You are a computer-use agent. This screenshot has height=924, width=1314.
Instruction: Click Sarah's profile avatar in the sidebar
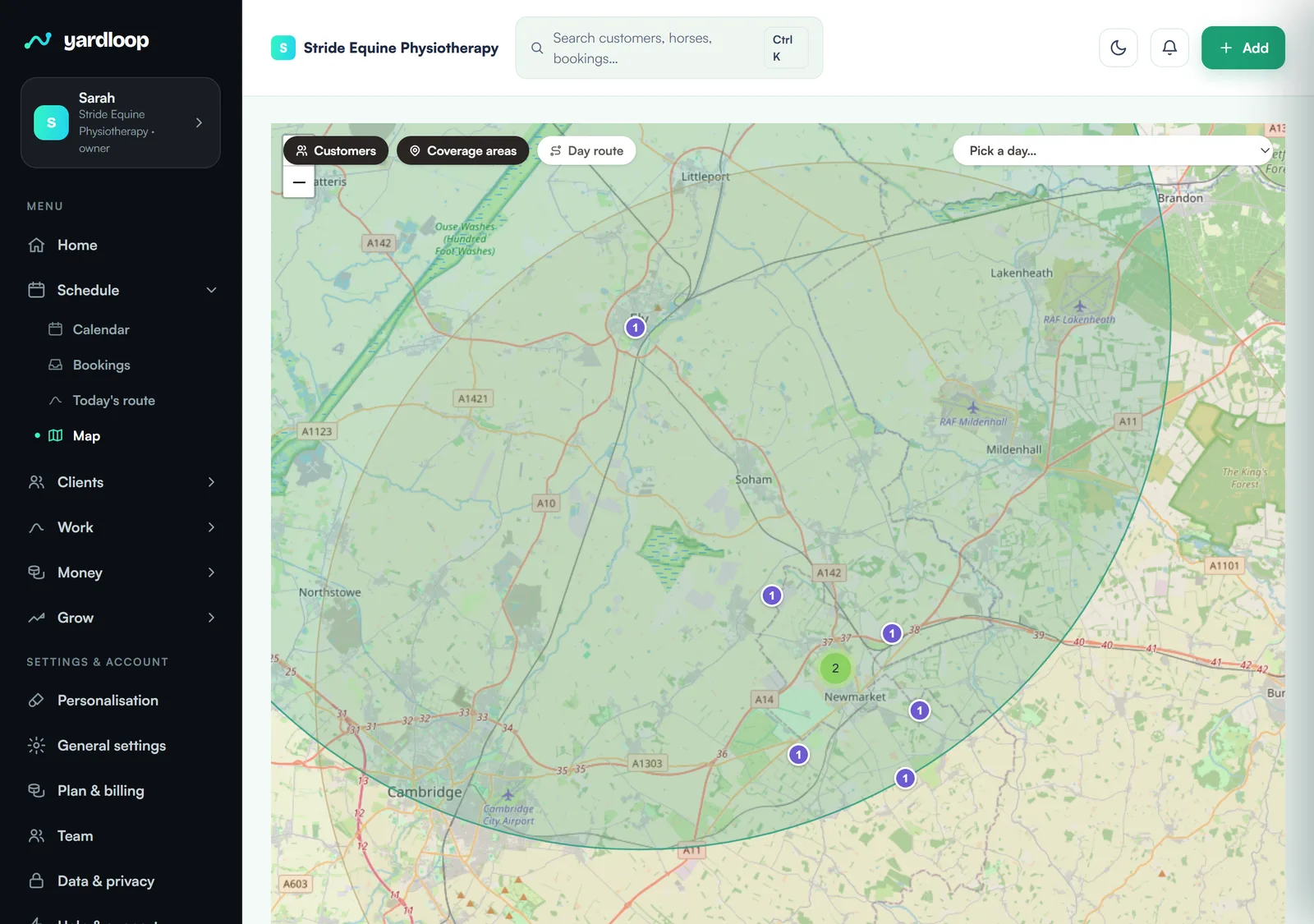[x=51, y=122]
